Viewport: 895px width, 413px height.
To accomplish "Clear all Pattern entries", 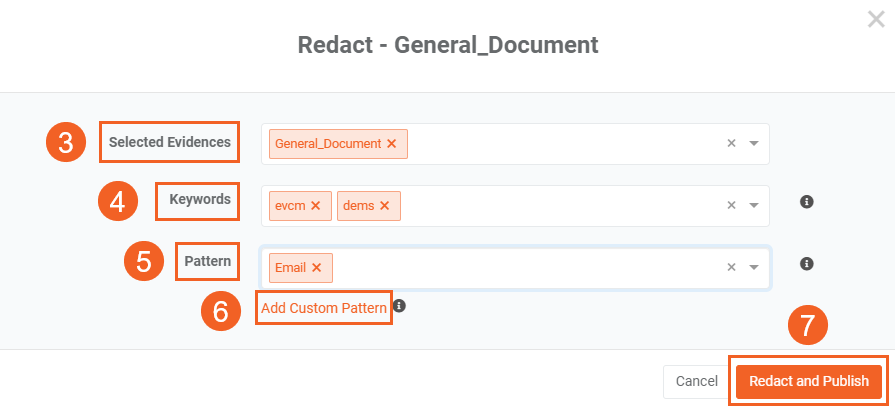I will 731,268.
